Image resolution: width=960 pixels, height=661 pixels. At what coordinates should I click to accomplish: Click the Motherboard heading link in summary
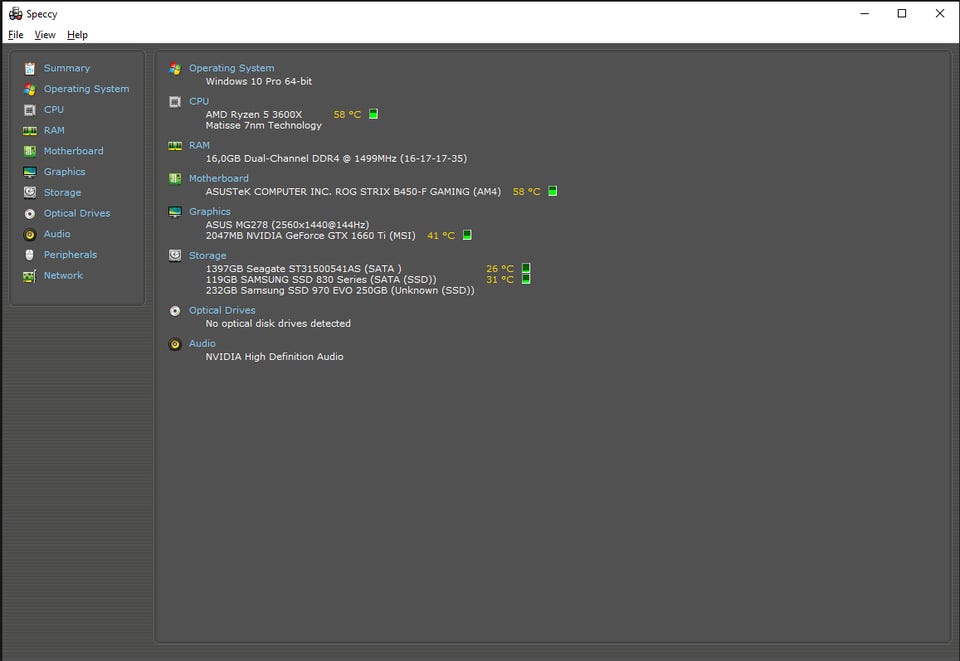[219, 178]
